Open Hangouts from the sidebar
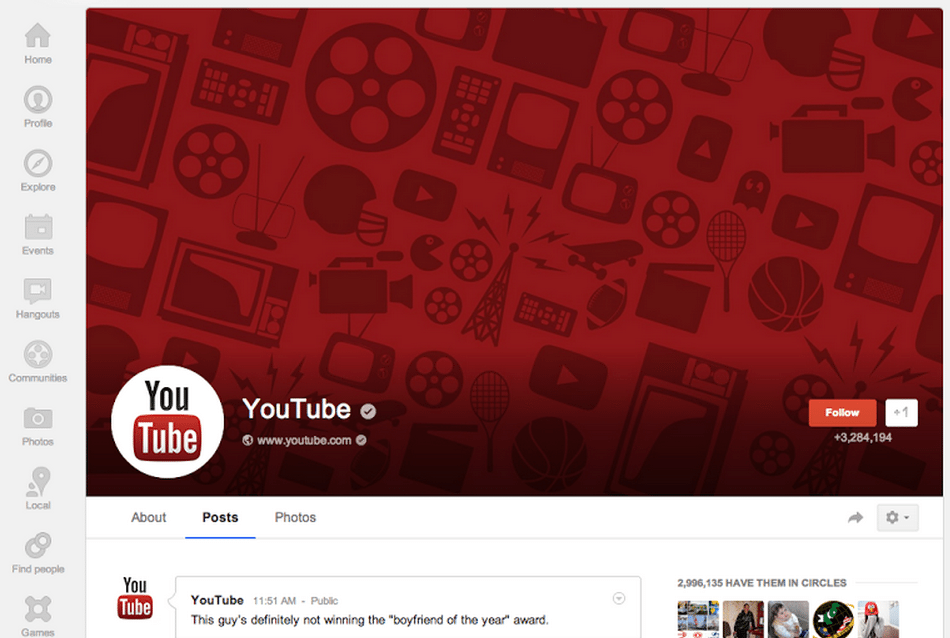 (x=38, y=297)
